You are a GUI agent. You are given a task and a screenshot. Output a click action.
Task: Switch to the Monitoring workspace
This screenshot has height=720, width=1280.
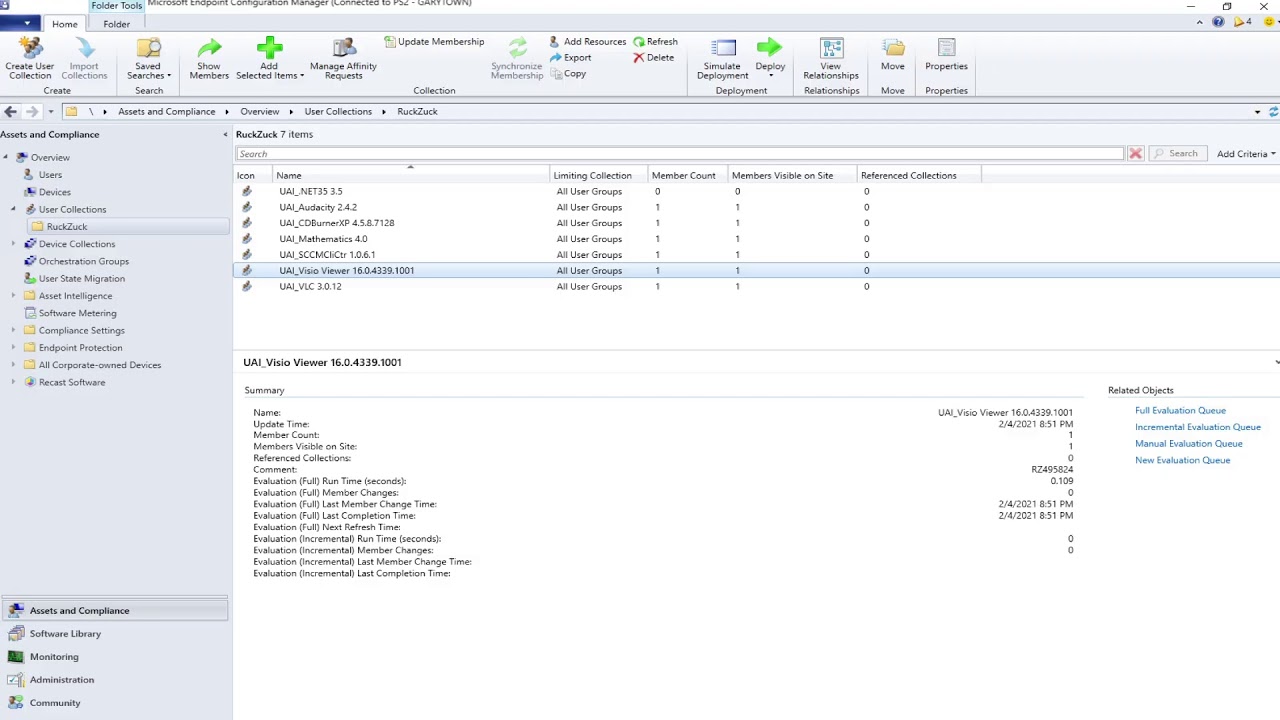point(114,657)
